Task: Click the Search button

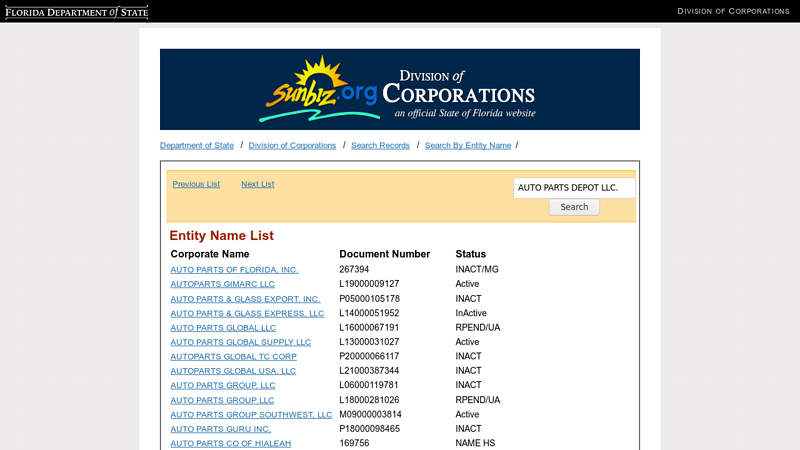Action: 574,207
